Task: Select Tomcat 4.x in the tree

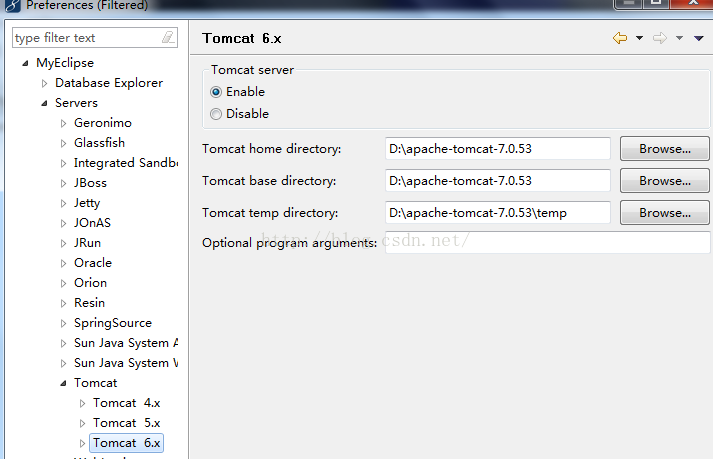Action: [126, 403]
